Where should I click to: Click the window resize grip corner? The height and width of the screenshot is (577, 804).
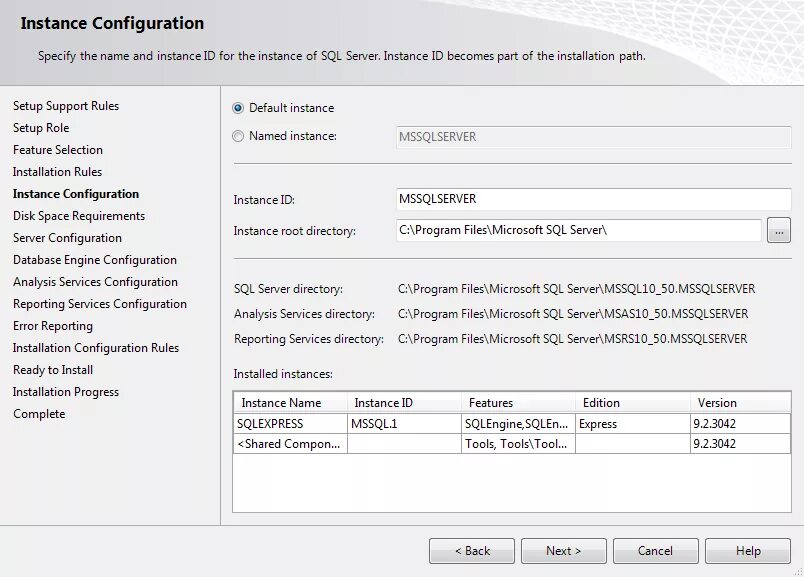(x=798, y=571)
